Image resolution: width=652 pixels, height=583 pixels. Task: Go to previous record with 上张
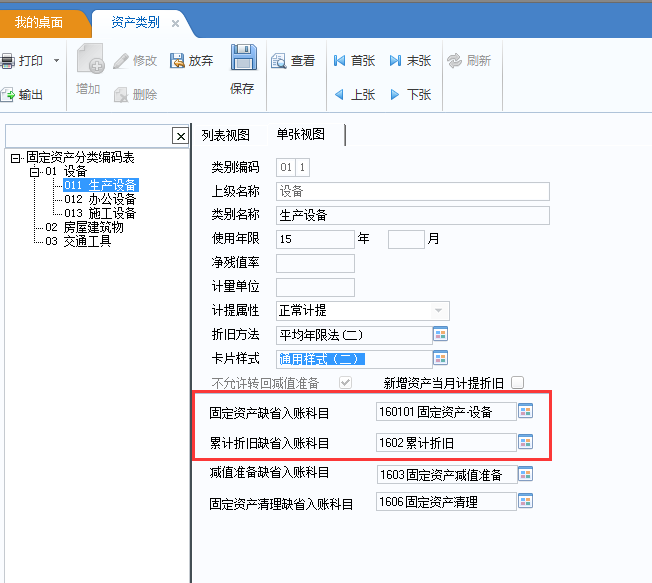pos(354,95)
